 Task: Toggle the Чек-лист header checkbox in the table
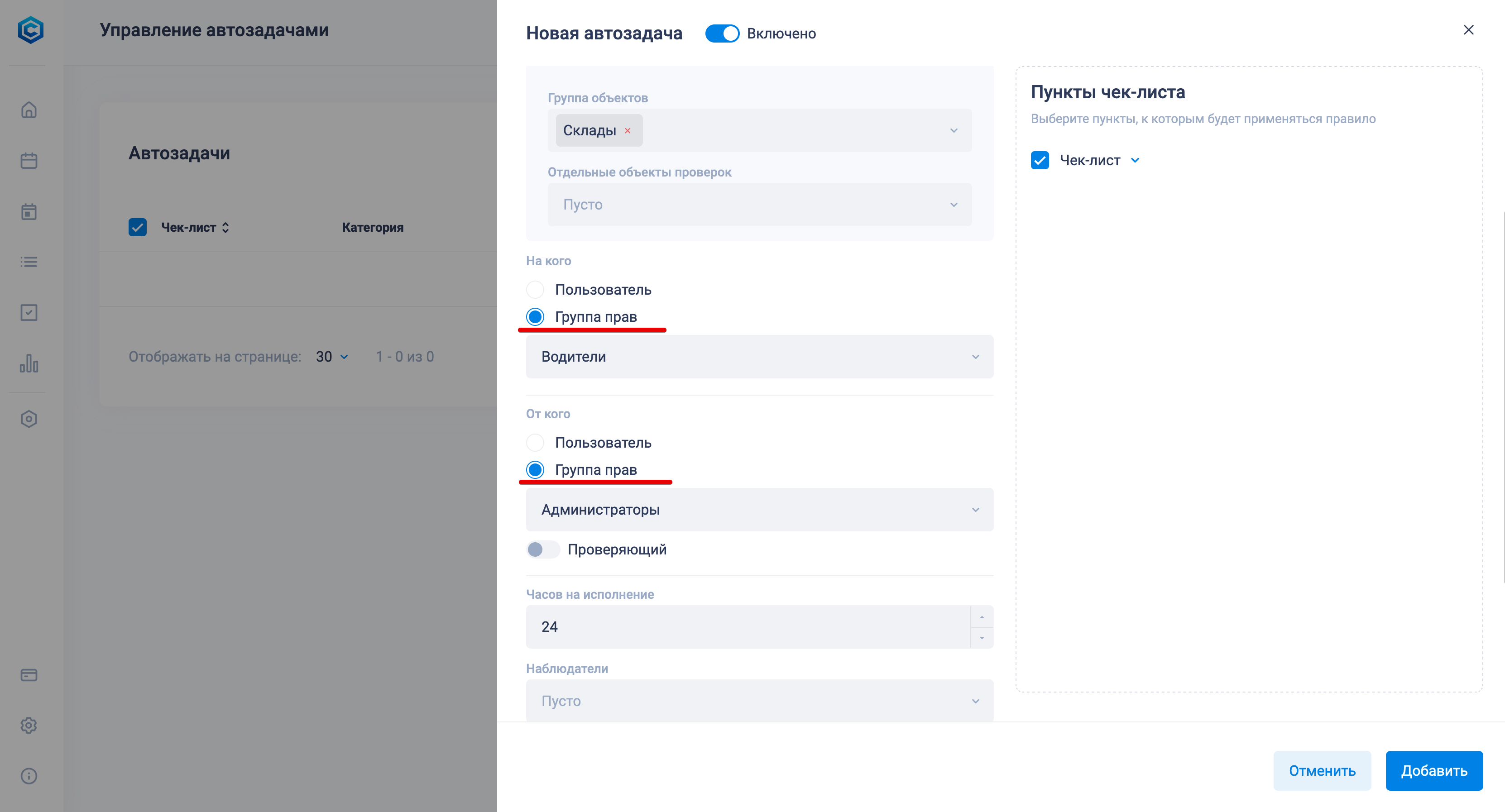click(x=137, y=227)
